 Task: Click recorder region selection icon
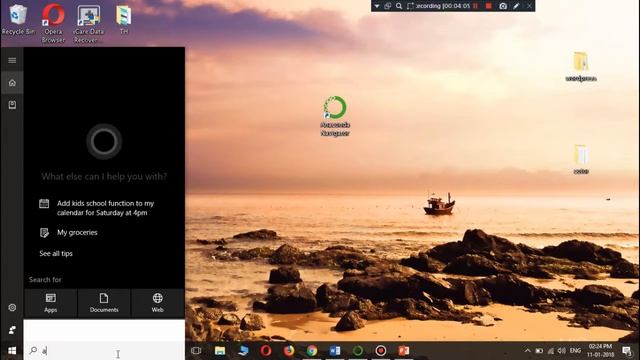(410, 6)
